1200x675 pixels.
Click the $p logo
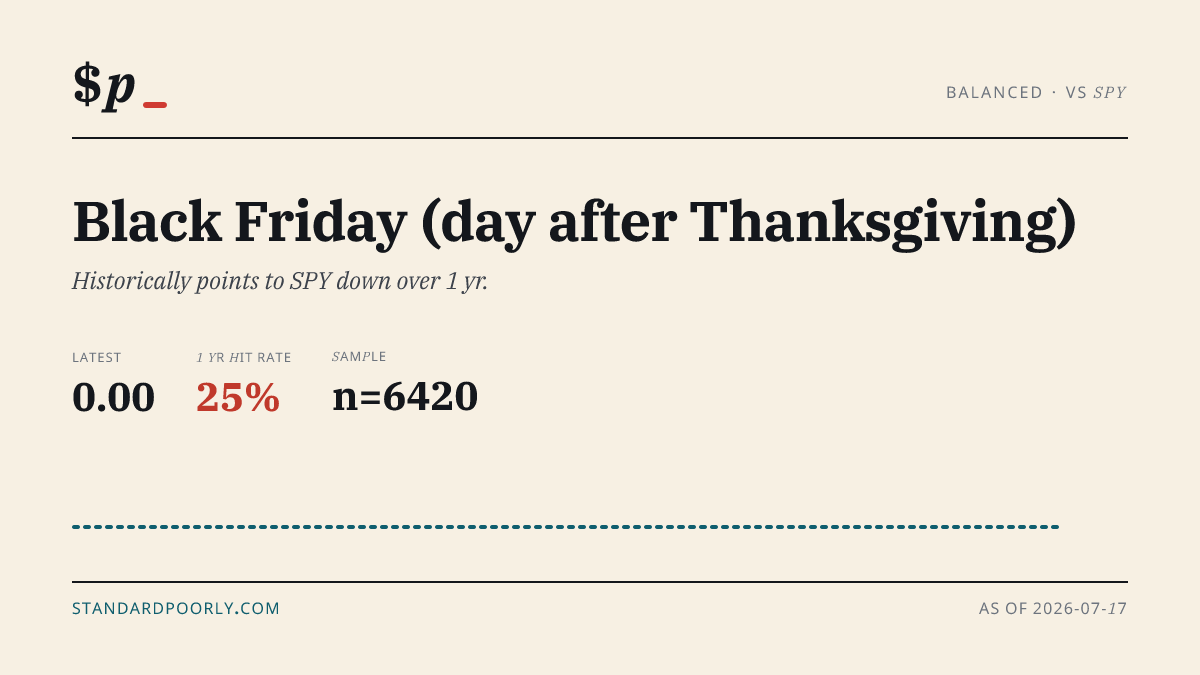104,85
